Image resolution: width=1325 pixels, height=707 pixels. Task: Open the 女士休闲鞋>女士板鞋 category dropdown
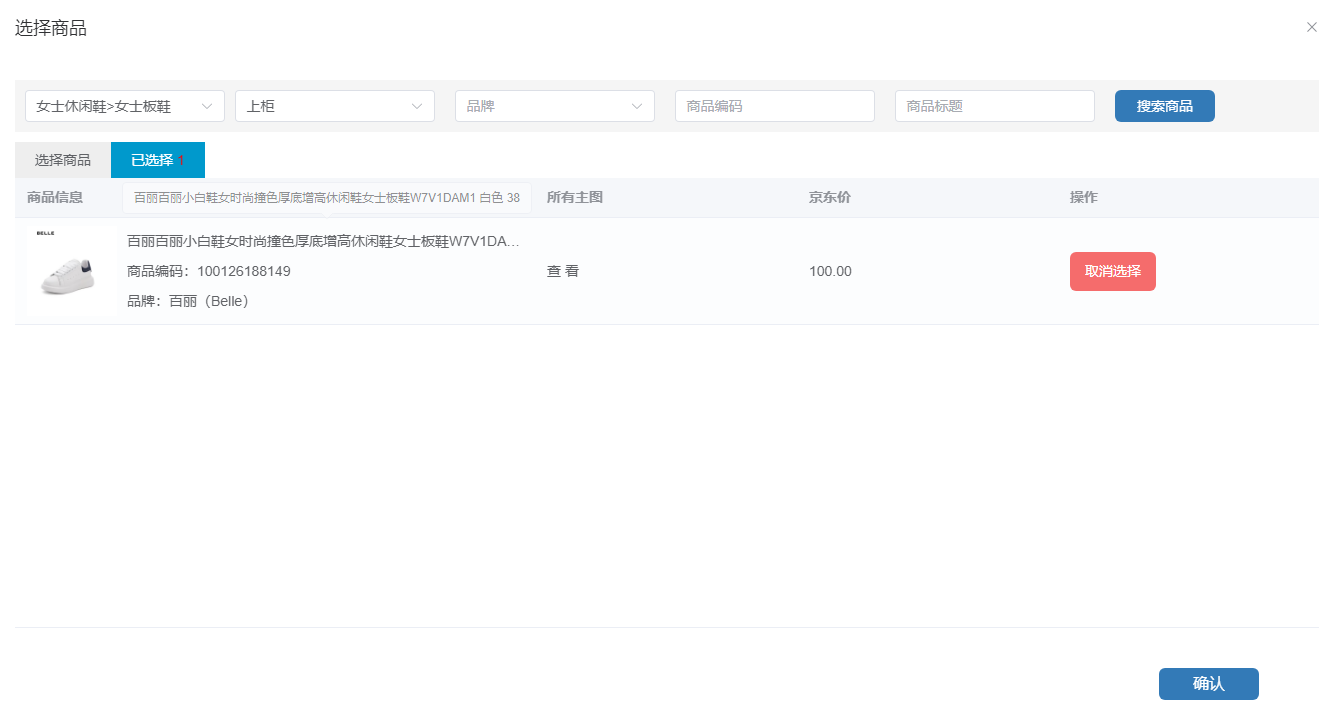(x=124, y=106)
